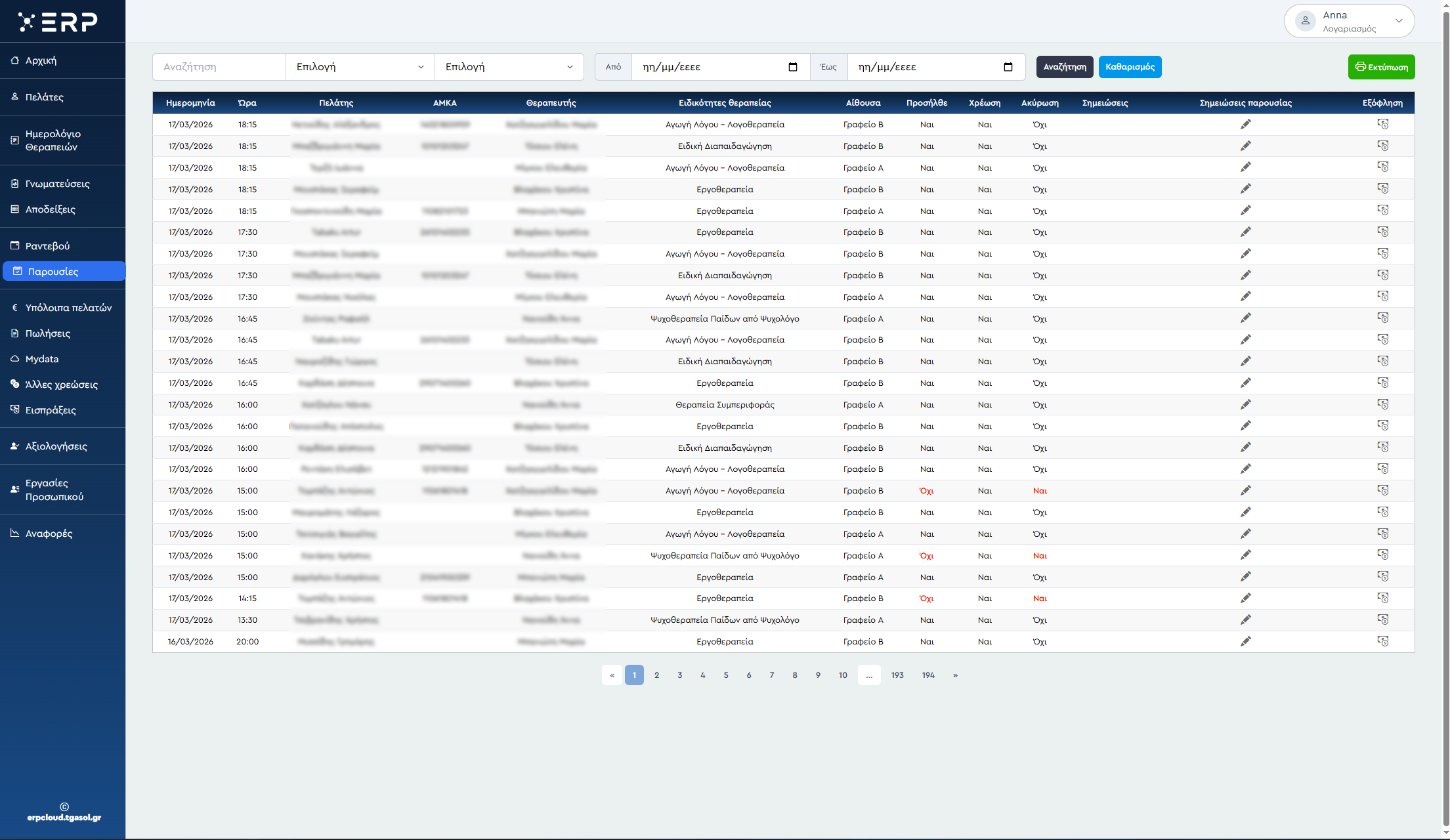Edit notes for second 17/03/2026 18:15 row
Viewport: 1450px width, 840px height.
(1245, 146)
